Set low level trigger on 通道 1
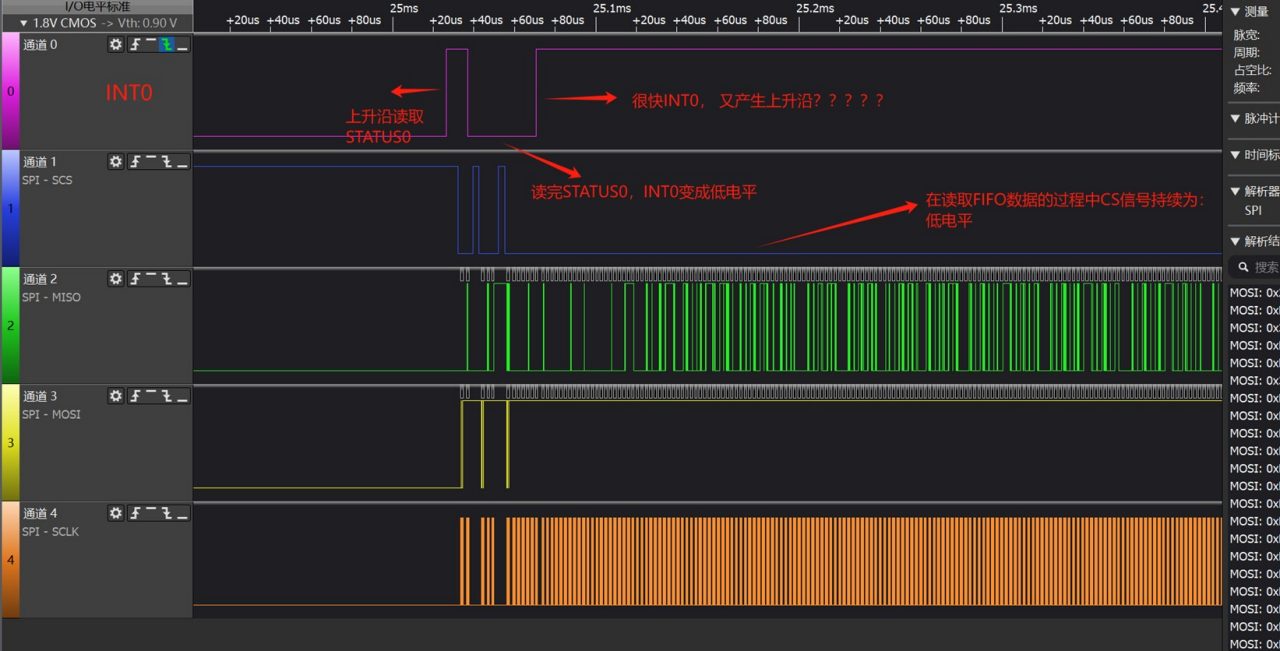The height and width of the screenshot is (651, 1280). coord(182,162)
